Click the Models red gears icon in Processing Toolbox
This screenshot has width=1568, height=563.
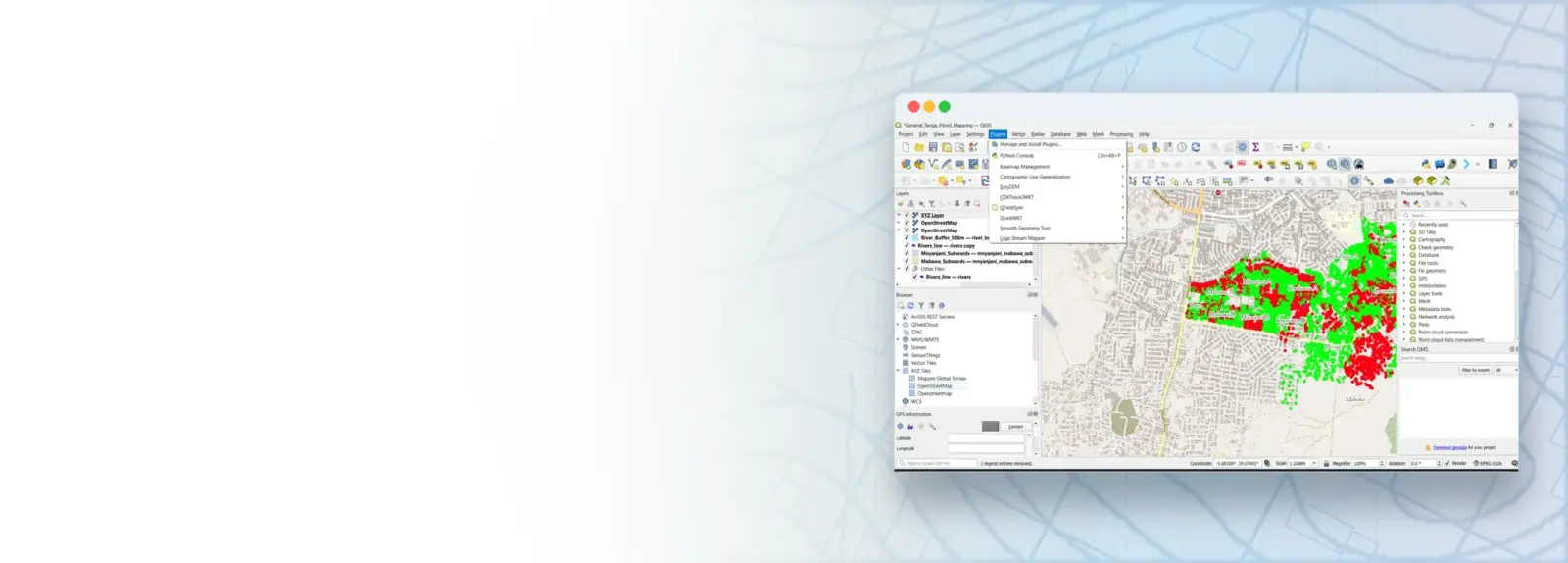point(1406,204)
